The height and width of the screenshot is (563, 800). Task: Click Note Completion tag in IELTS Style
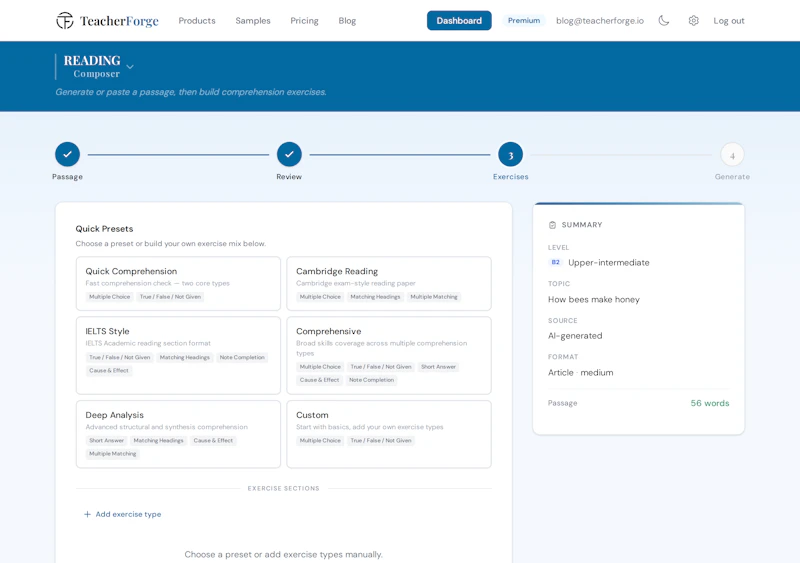(x=242, y=357)
